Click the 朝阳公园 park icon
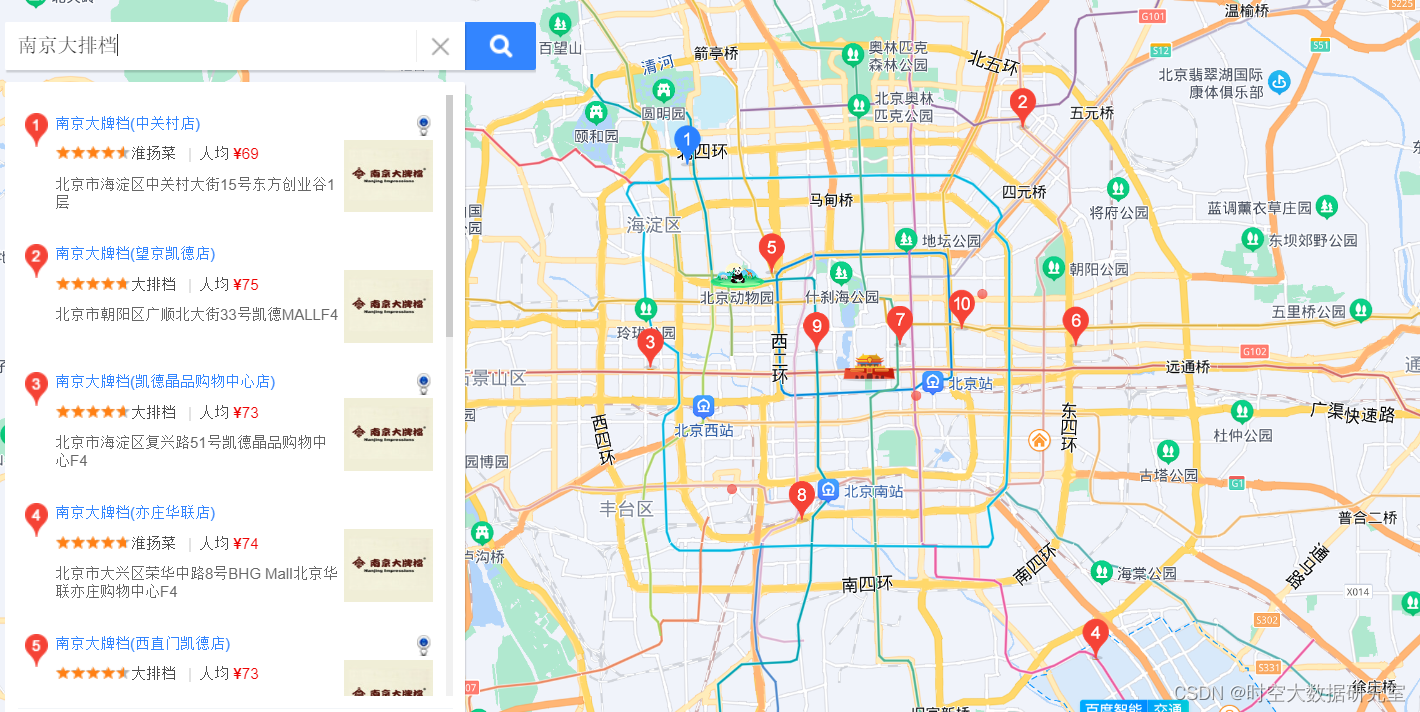 (x=1053, y=268)
